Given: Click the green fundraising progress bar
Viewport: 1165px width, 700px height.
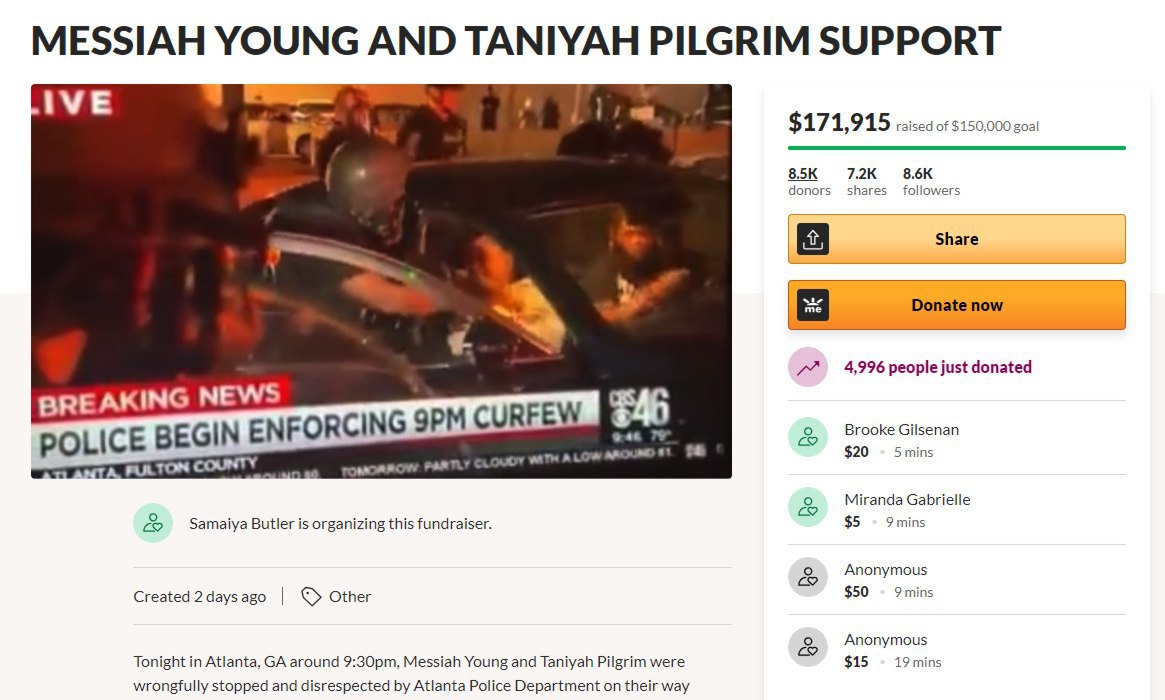Looking at the screenshot, I should pyautogui.click(x=957, y=148).
